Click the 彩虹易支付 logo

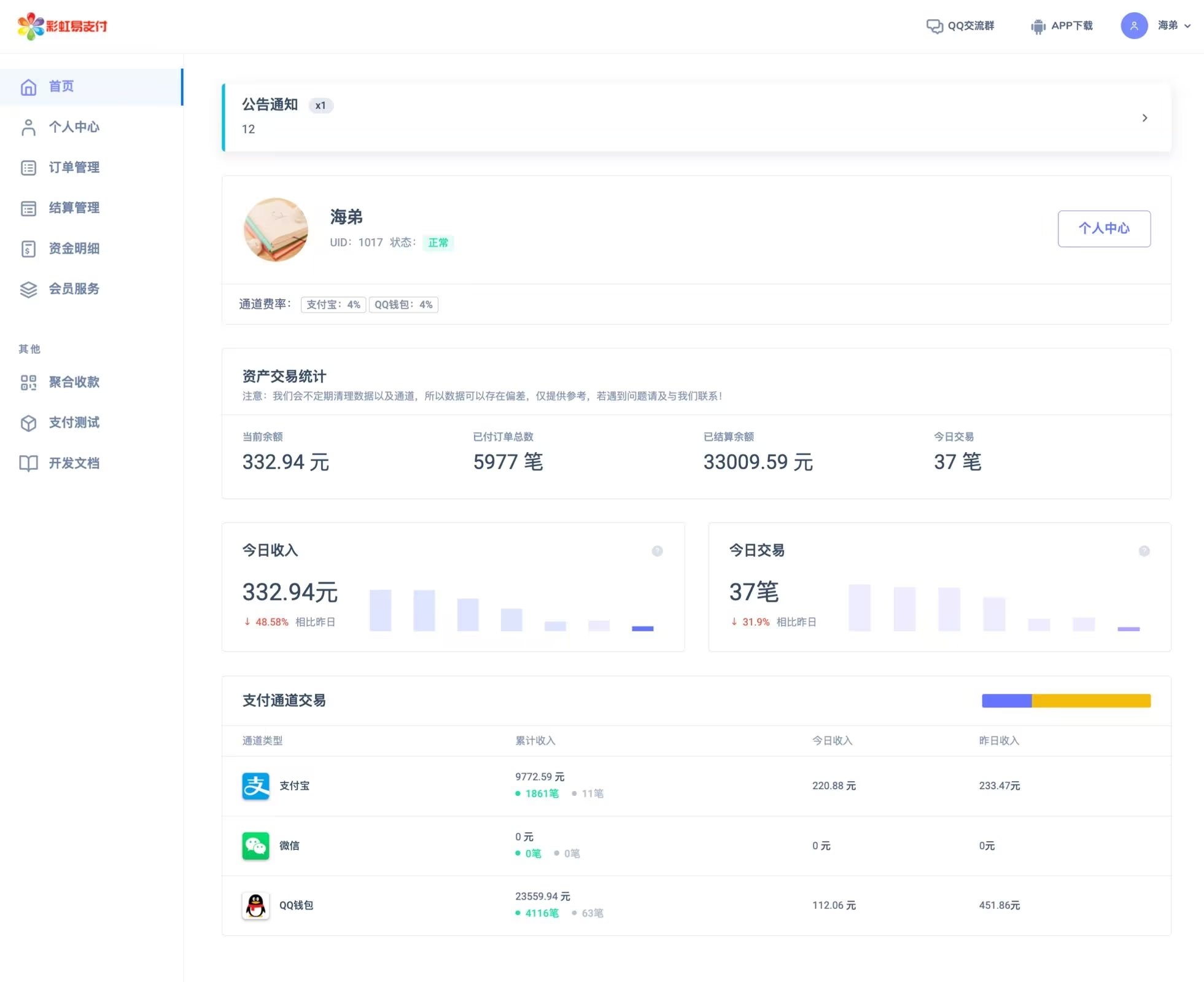[63, 26]
